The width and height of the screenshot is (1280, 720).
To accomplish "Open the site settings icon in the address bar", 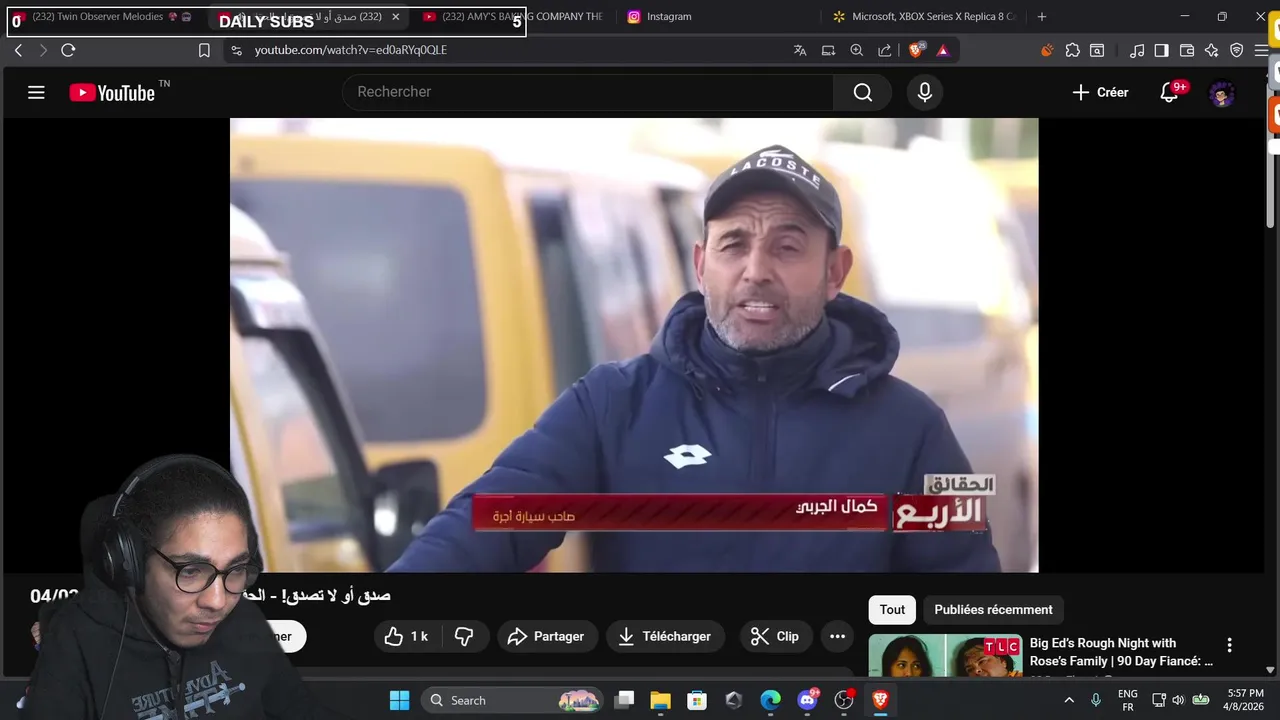I will coord(236,50).
